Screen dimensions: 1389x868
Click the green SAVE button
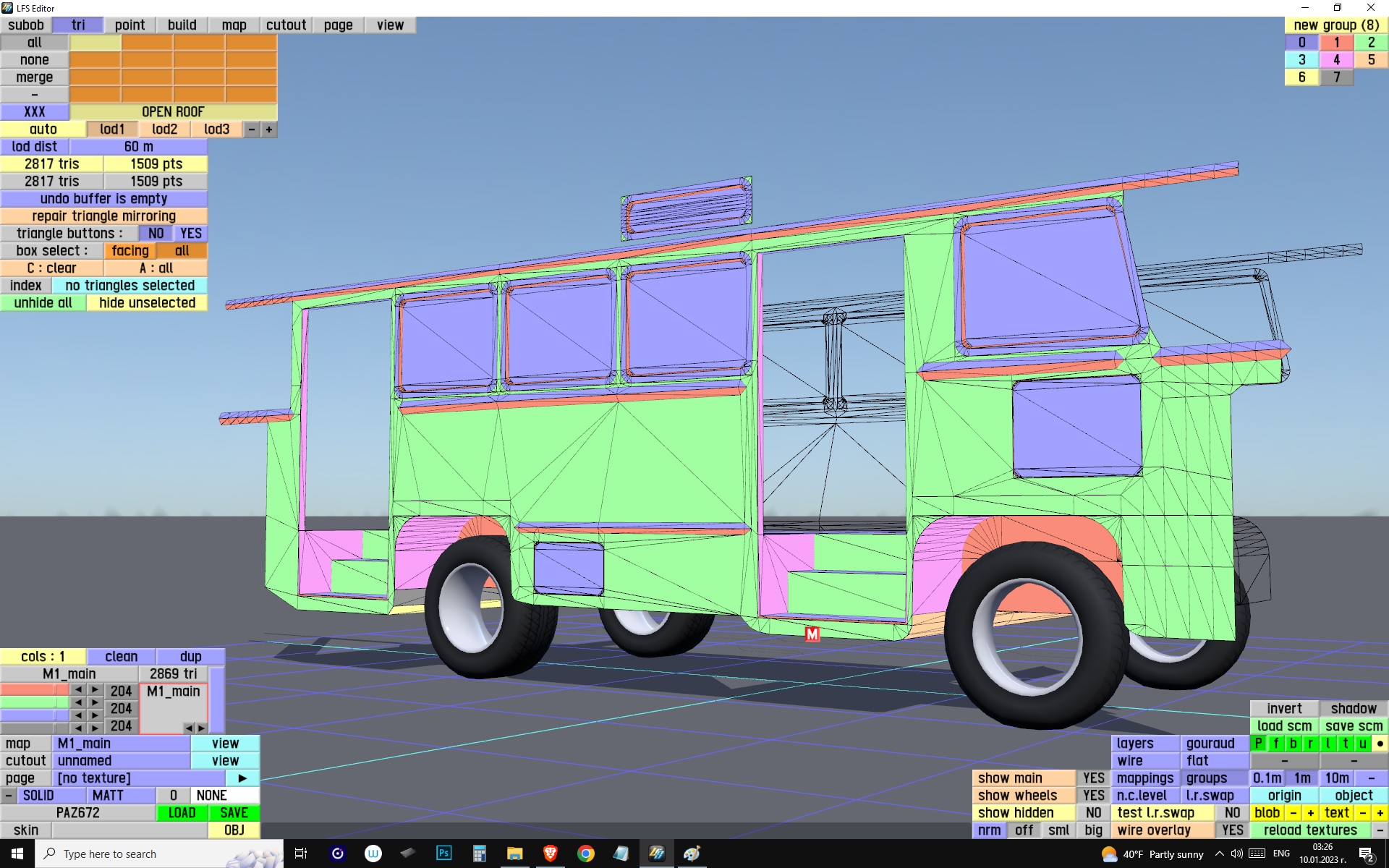(234, 813)
